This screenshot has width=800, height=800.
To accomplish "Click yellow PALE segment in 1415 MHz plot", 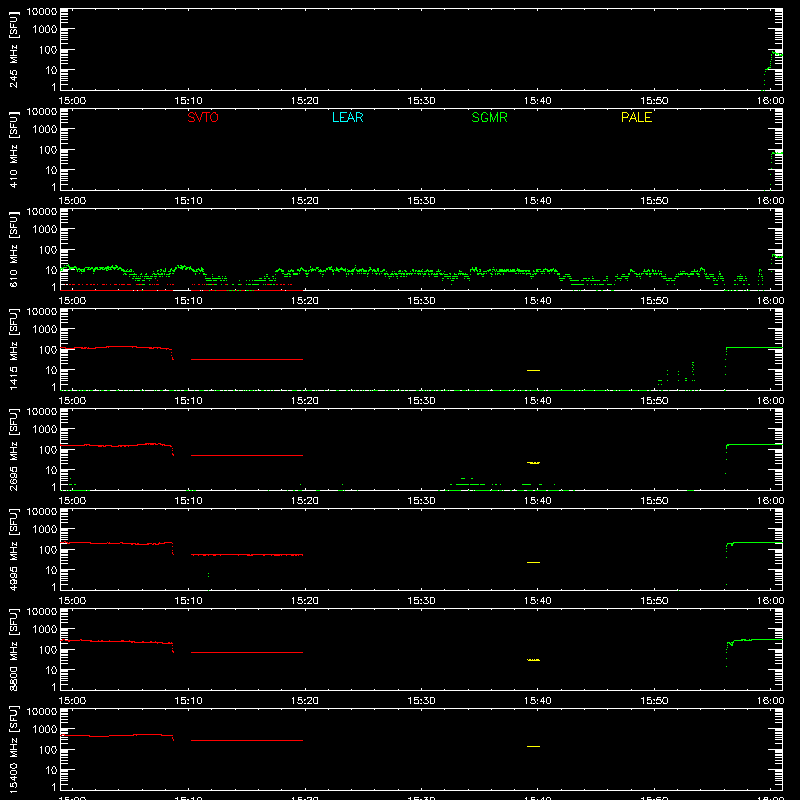I will pos(533,370).
